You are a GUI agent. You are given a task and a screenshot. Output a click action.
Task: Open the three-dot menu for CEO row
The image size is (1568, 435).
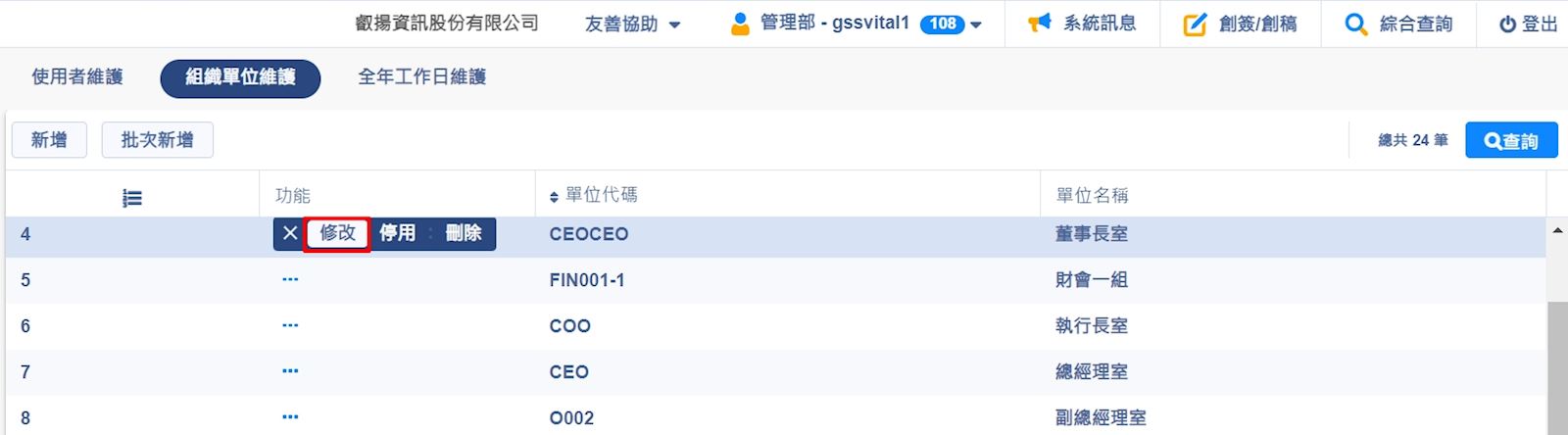(x=290, y=371)
